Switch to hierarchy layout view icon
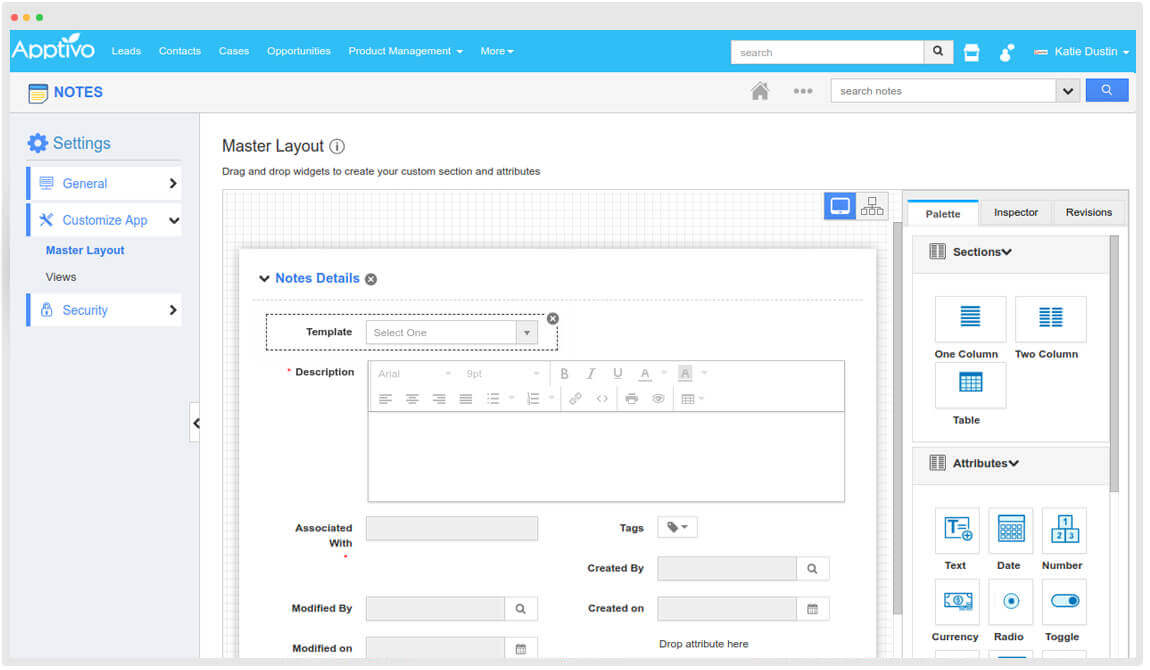Image resolution: width=1150 pixels, height=670 pixels. pyautogui.click(x=872, y=206)
